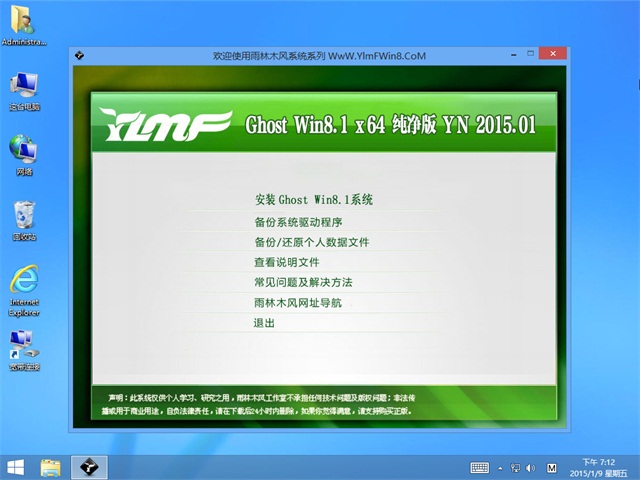Open the touch keyboard from the taskbar
The height and width of the screenshot is (480, 640).
480,467
